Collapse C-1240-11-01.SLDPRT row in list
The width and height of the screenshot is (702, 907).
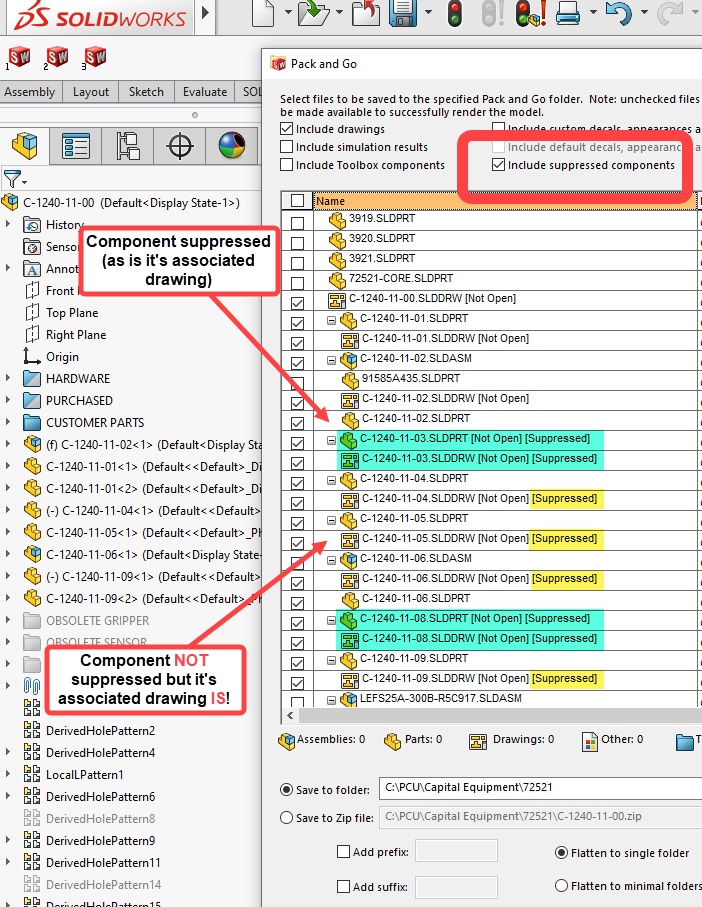pos(331,320)
